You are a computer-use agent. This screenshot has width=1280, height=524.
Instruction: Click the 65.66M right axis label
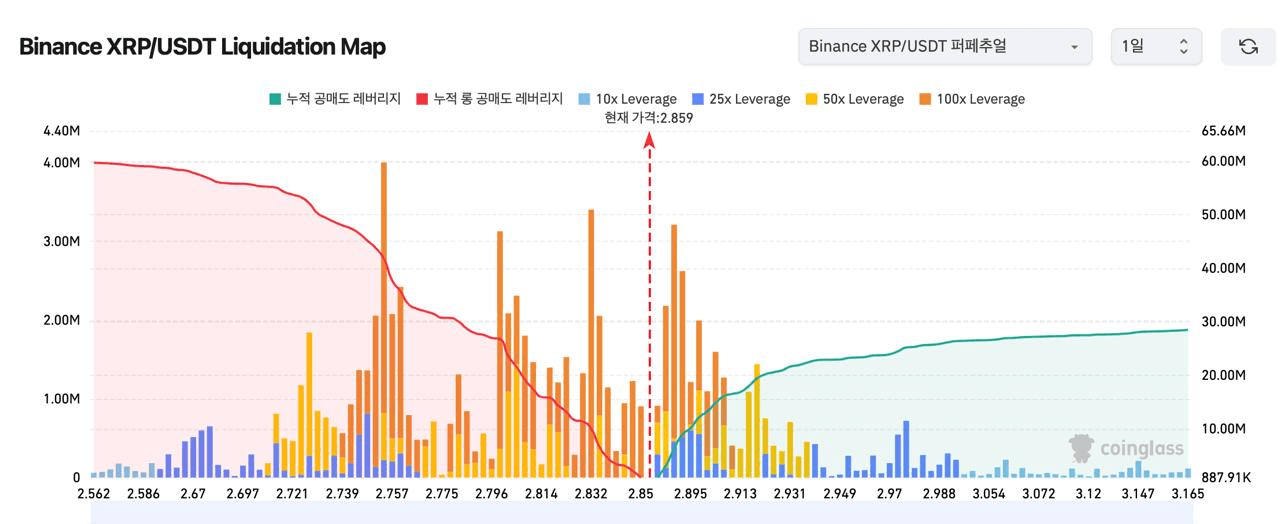click(1223, 131)
